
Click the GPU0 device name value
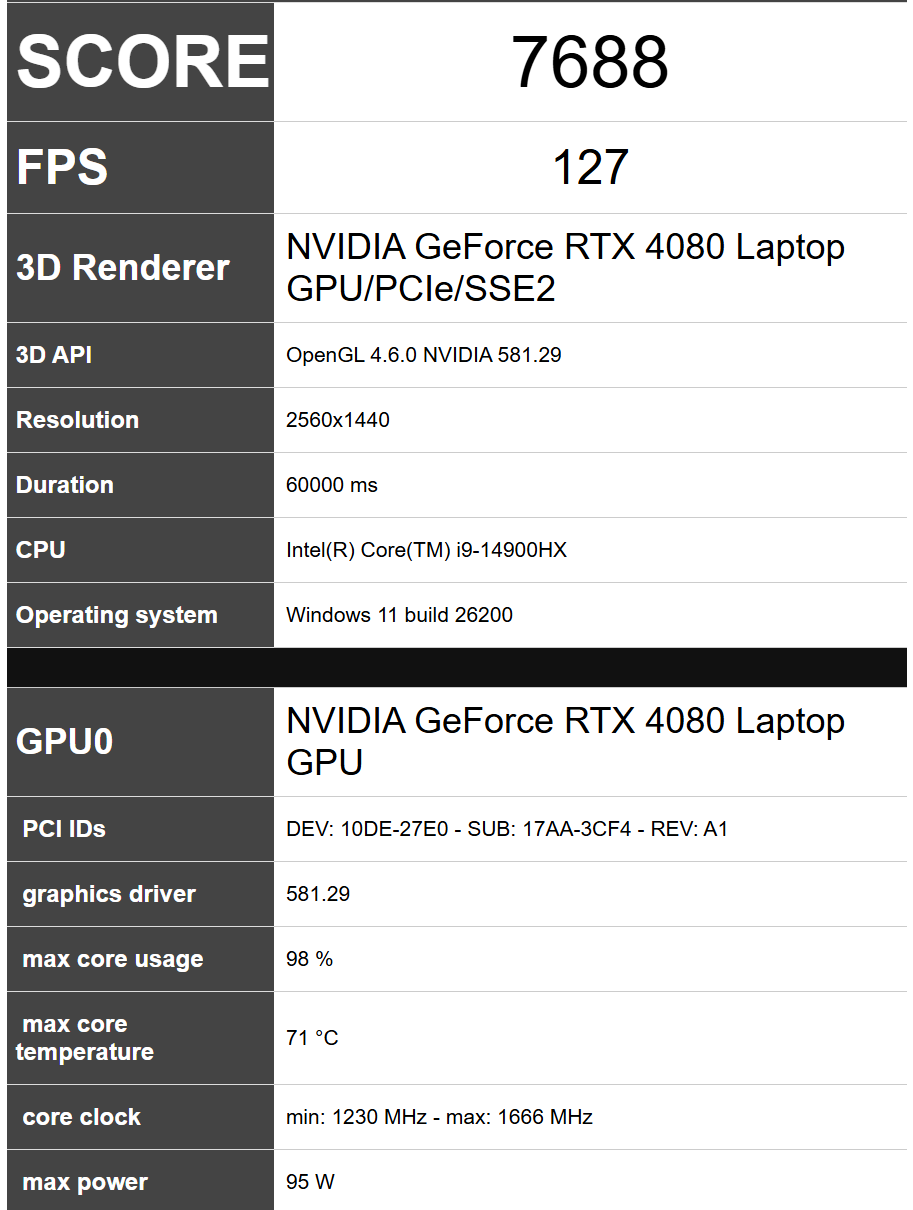pyautogui.click(x=565, y=741)
